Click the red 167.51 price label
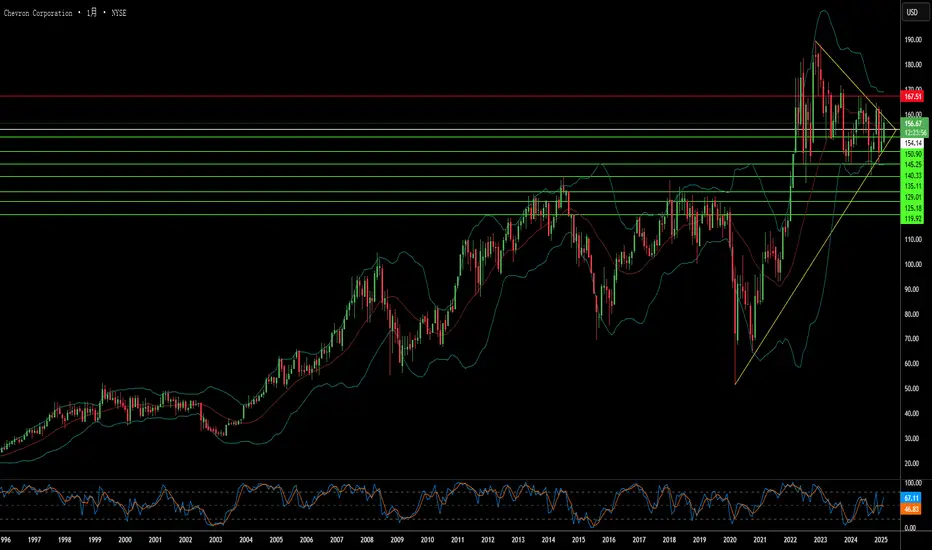The height and width of the screenshot is (550, 932). pyautogui.click(x=912, y=97)
